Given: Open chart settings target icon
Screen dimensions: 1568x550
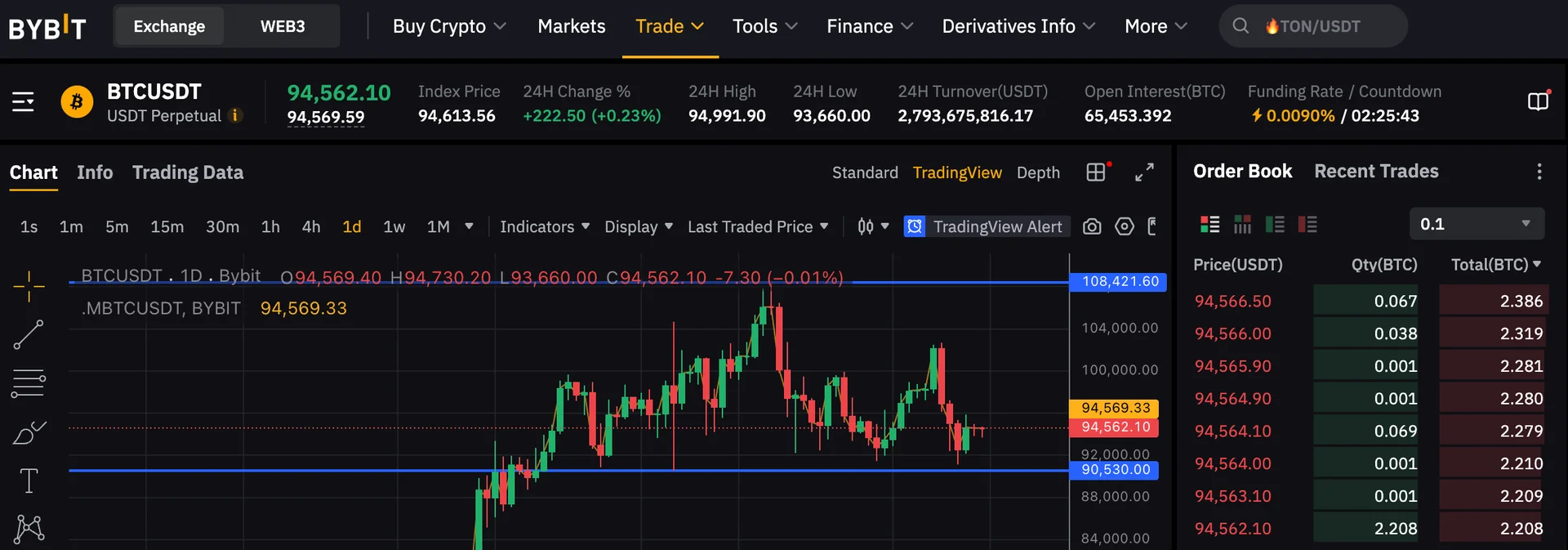Looking at the screenshot, I should [1125, 226].
